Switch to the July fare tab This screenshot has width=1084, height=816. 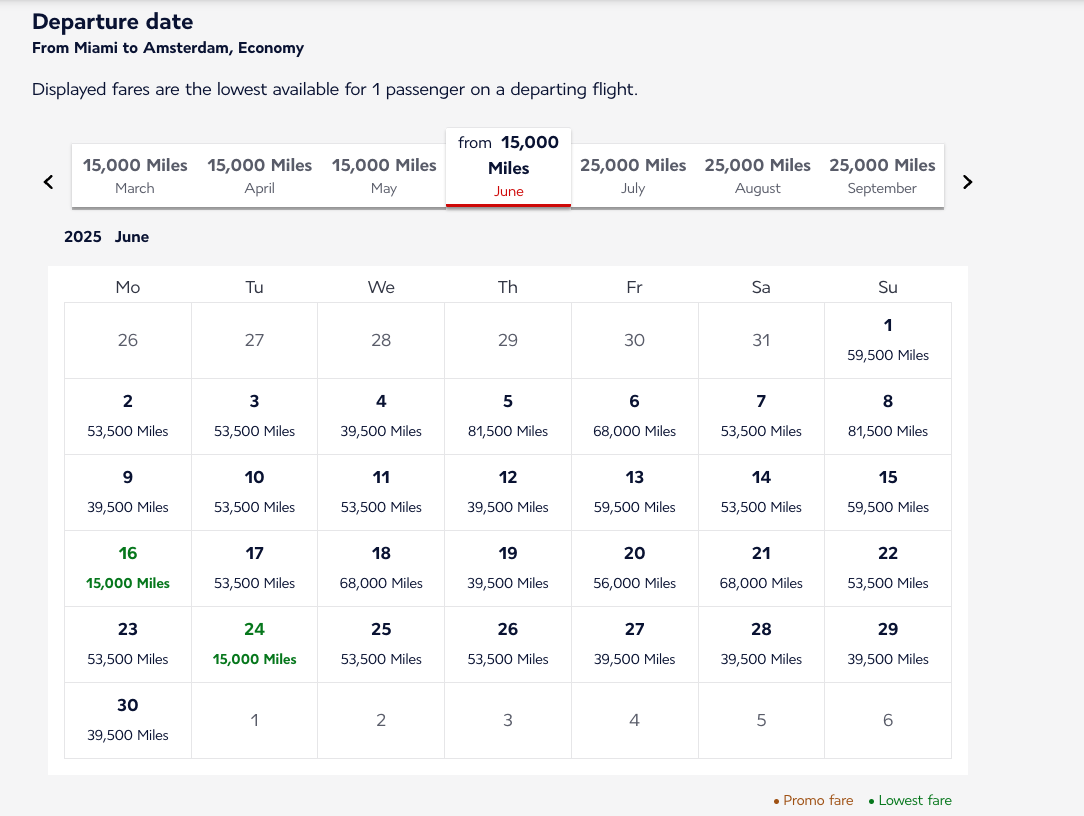[633, 175]
